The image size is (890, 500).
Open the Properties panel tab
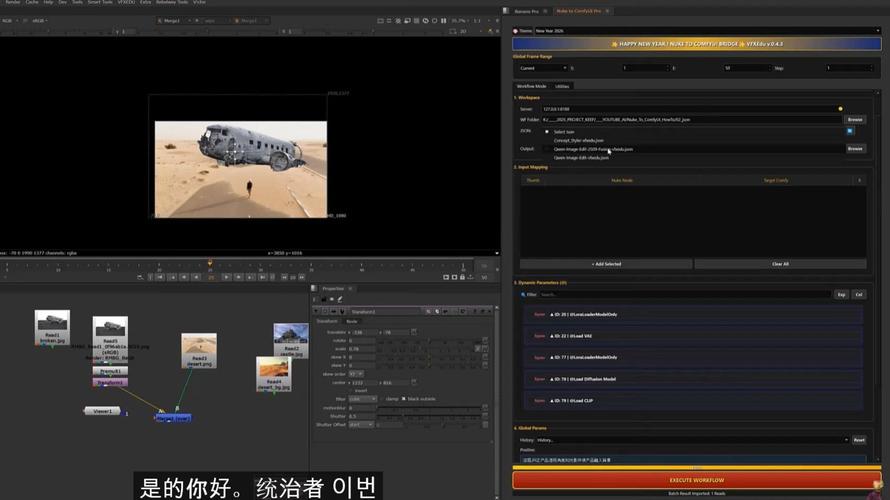[x=333, y=288]
